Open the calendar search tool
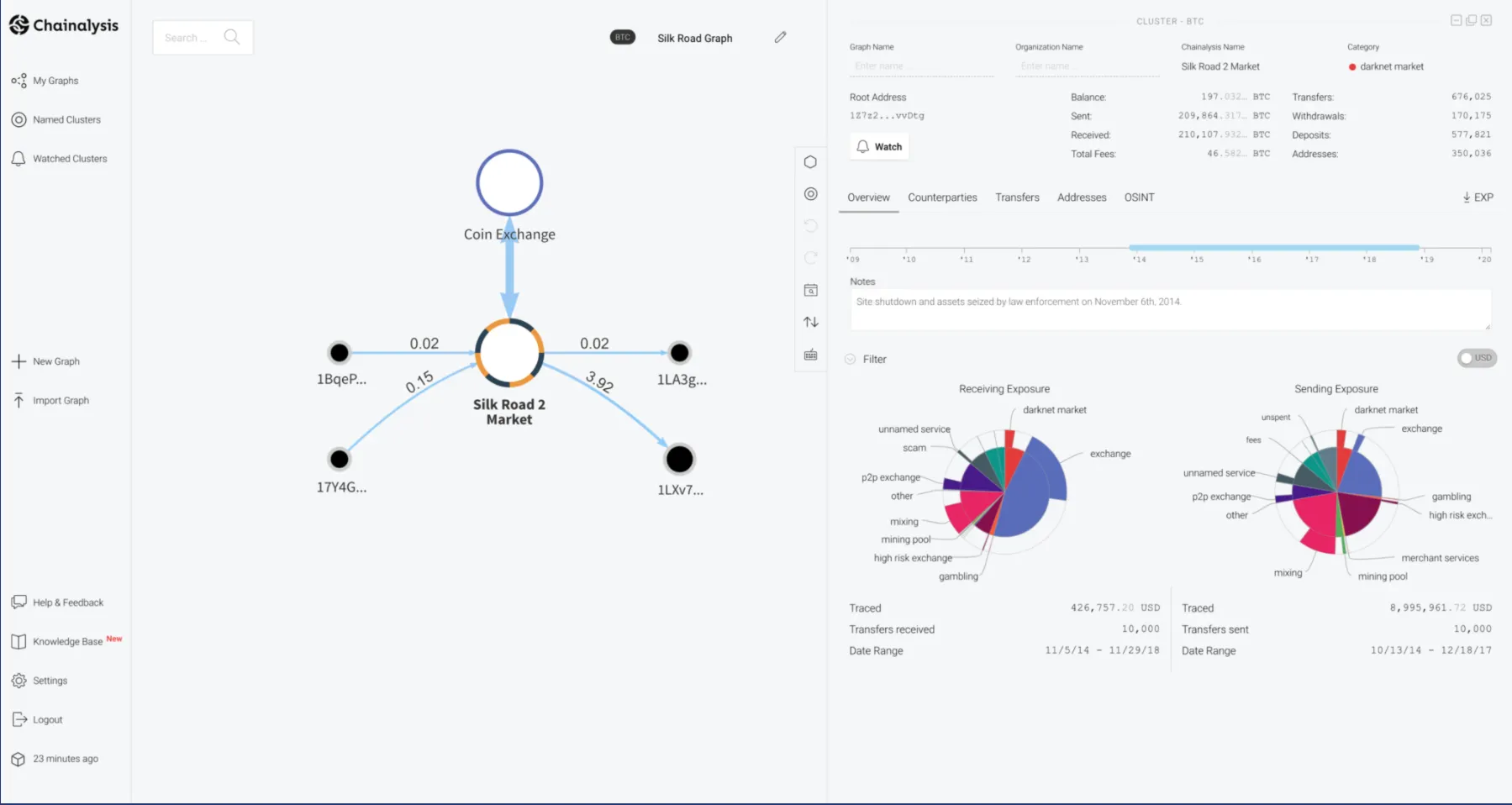Image resolution: width=1512 pixels, height=805 pixels. click(x=810, y=290)
